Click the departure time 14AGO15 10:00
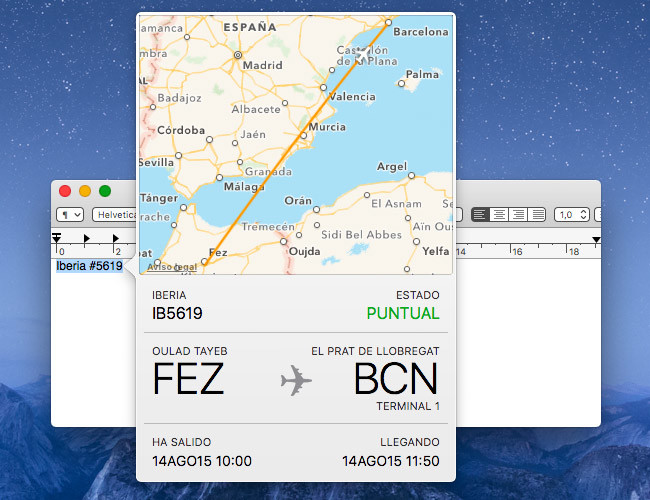 pyautogui.click(x=202, y=461)
